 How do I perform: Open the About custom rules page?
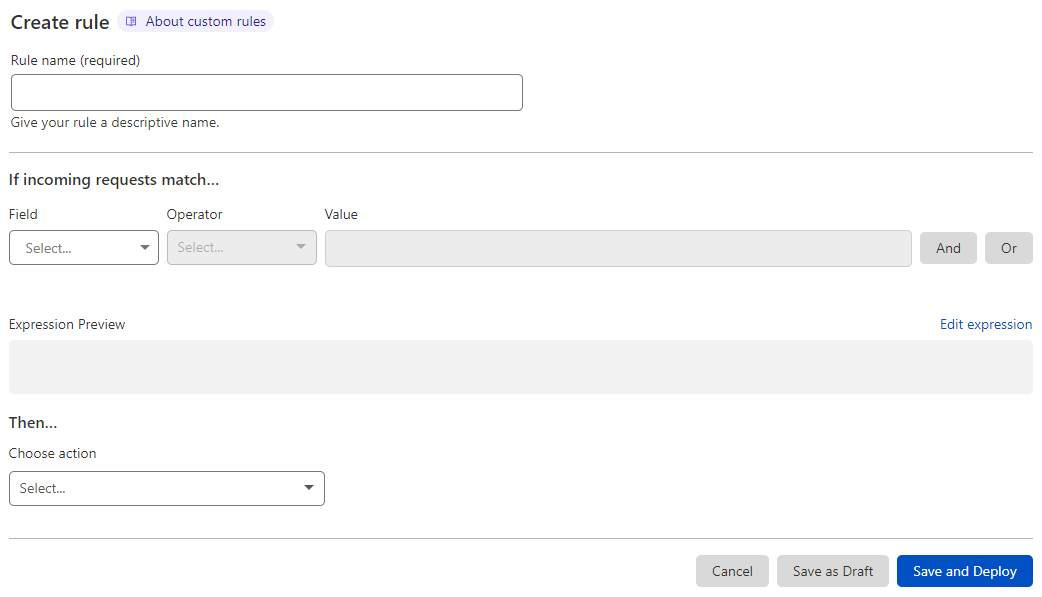click(204, 20)
